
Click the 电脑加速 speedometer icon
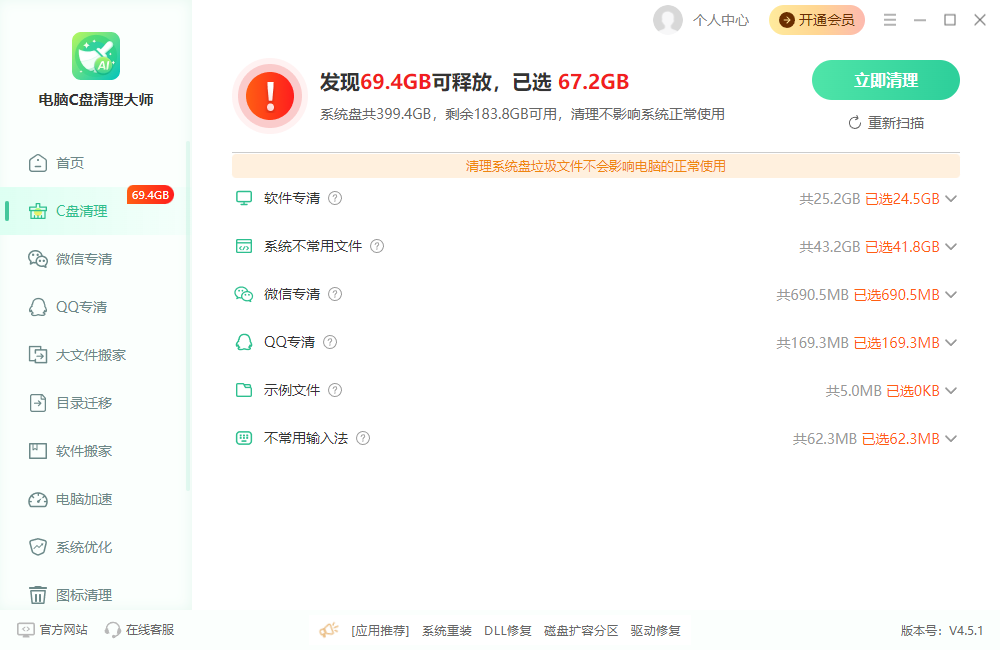coord(38,499)
